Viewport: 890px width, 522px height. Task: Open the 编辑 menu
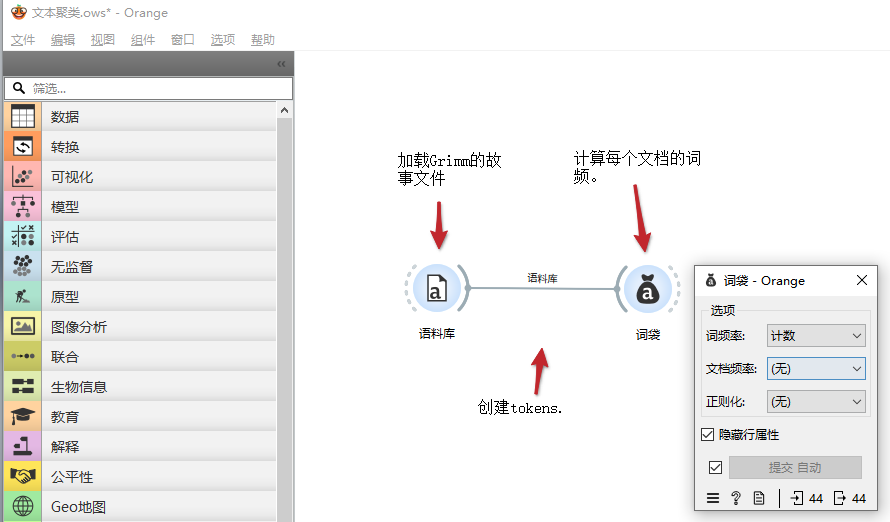click(62, 40)
